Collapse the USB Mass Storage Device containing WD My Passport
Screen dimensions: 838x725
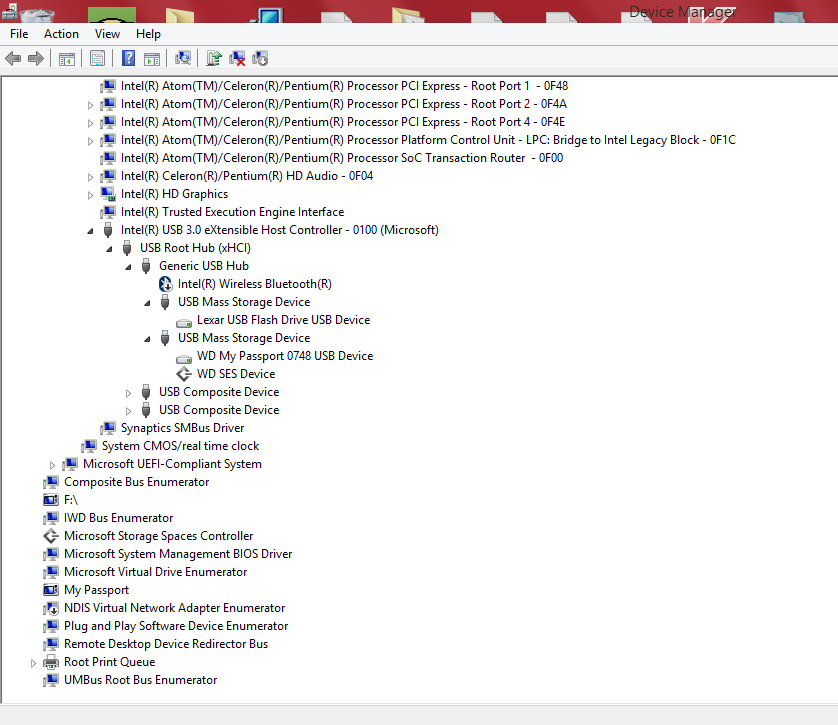tap(148, 339)
